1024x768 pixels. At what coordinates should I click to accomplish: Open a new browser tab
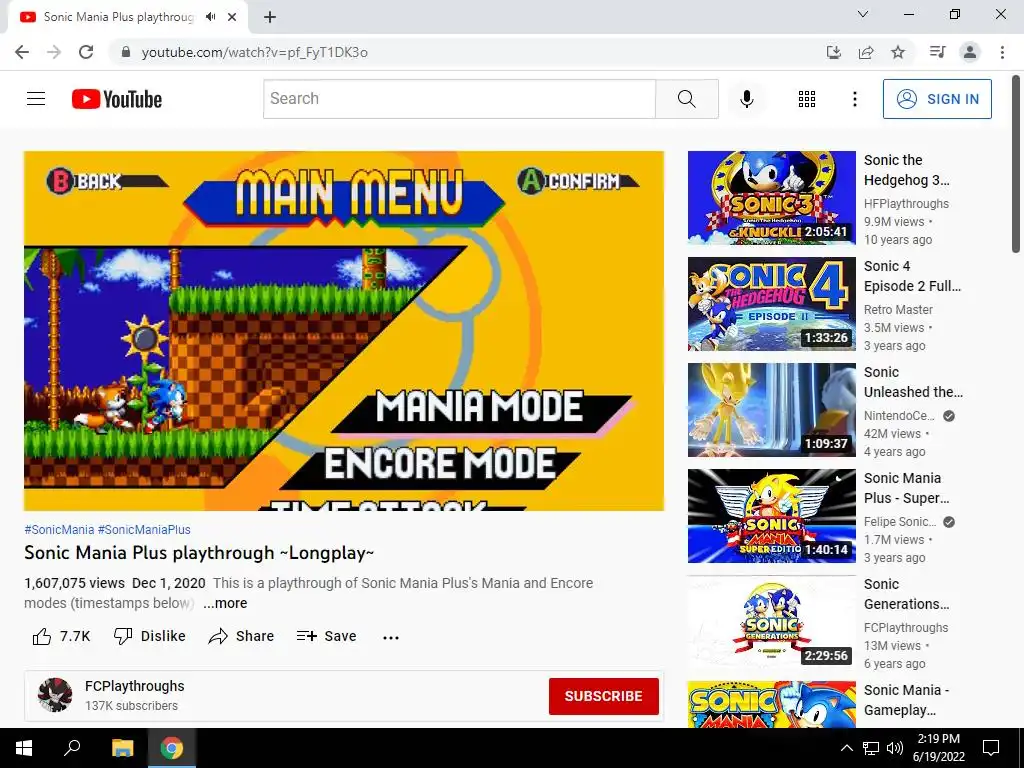270,17
